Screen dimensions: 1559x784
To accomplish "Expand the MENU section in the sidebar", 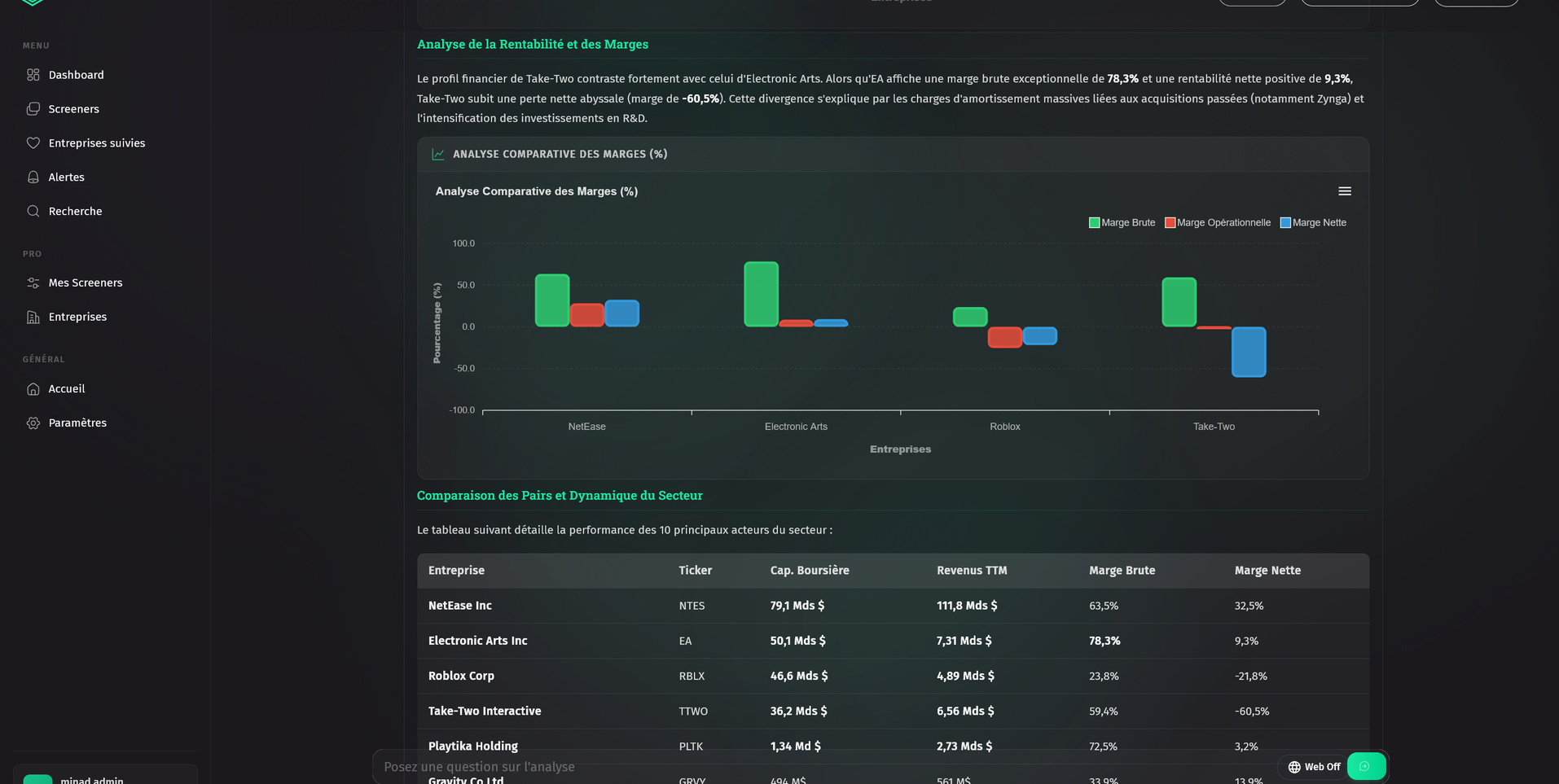I will click(x=35, y=45).
